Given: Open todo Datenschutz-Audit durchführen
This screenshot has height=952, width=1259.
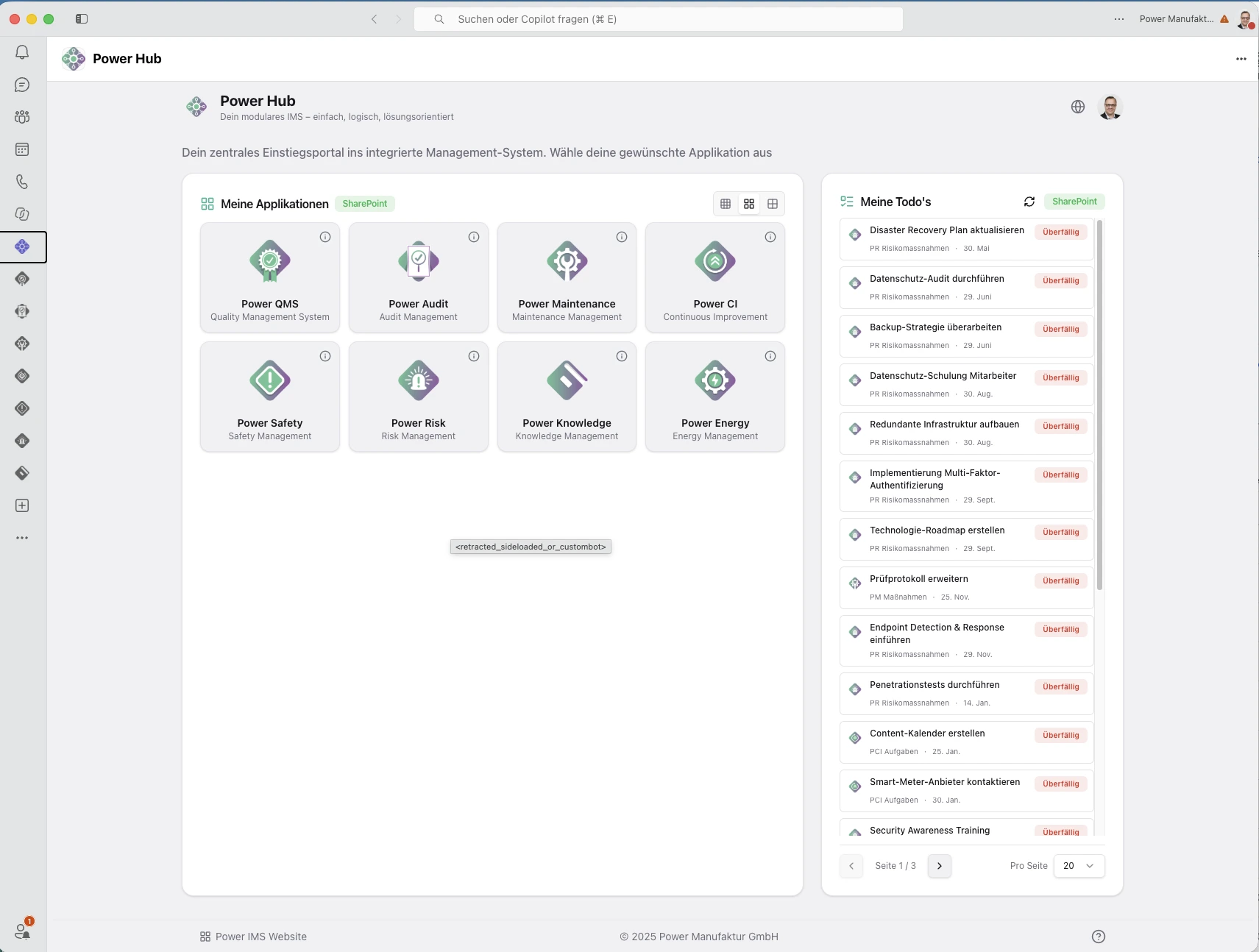Looking at the screenshot, I should coord(966,288).
